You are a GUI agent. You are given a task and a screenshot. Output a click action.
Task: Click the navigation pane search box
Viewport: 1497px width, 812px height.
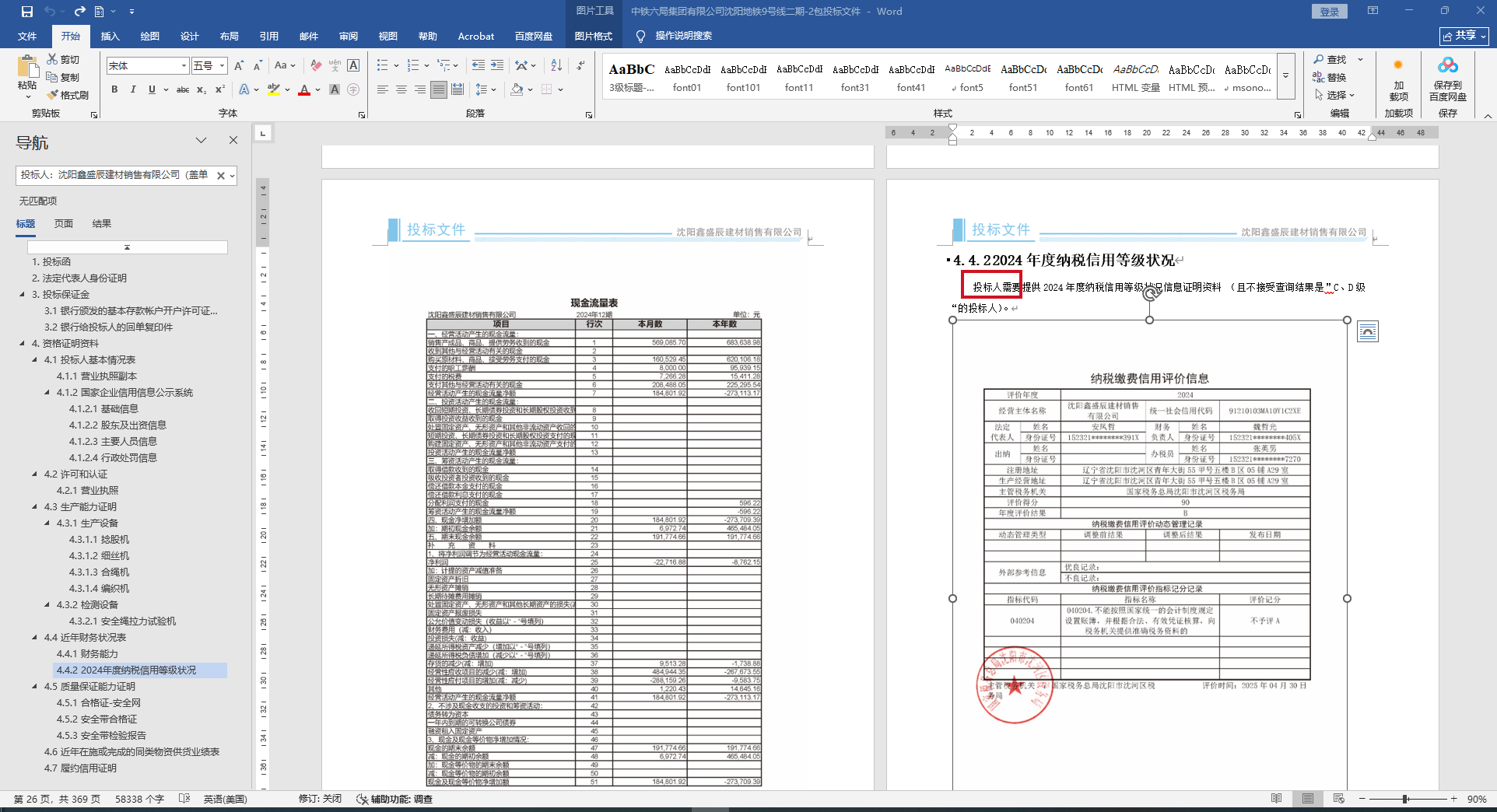115,175
